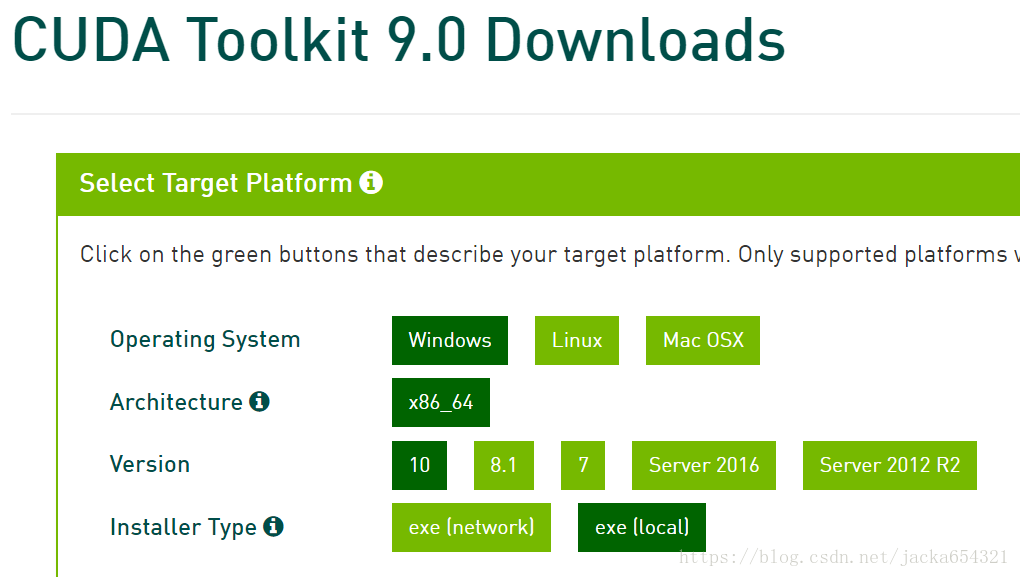Viewport: 1020px width, 577px height.
Task: Click the Architecture label text
Action: coord(176,402)
